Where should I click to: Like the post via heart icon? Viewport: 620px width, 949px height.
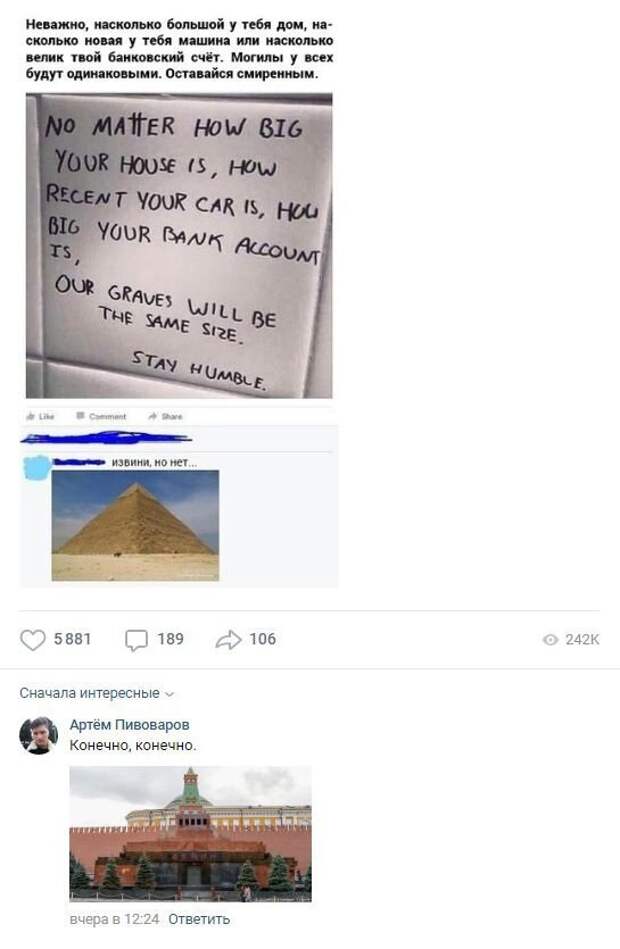[33, 640]
